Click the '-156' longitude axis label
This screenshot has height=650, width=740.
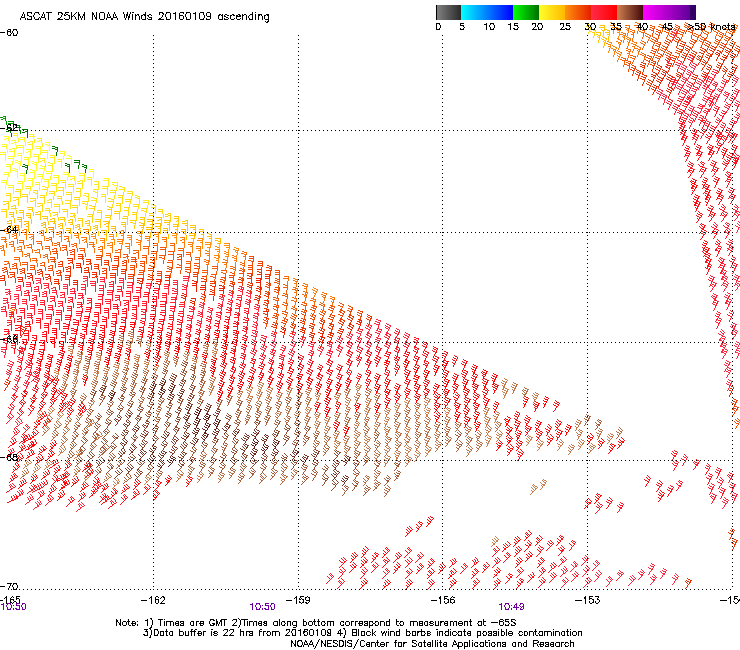(443, 600)
